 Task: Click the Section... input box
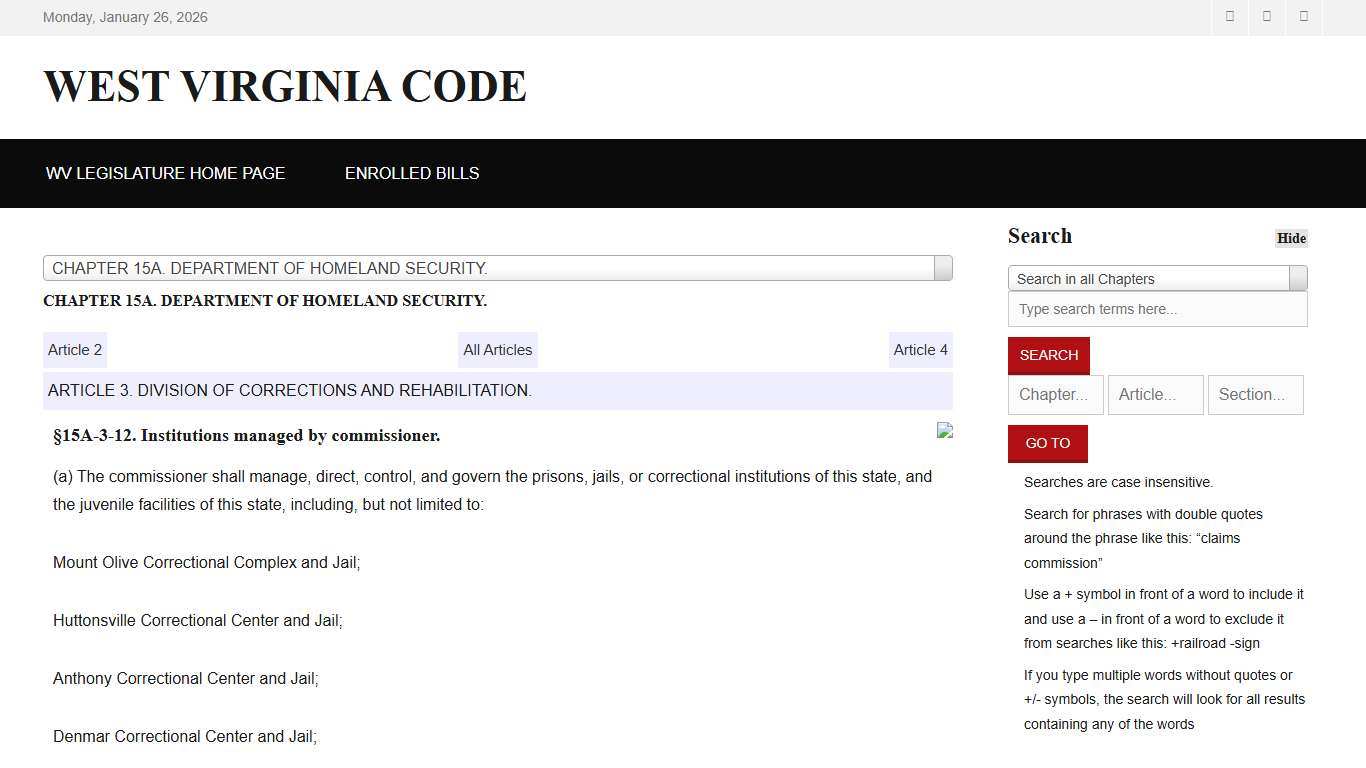pyautogui.click(x=1255, y=394)
